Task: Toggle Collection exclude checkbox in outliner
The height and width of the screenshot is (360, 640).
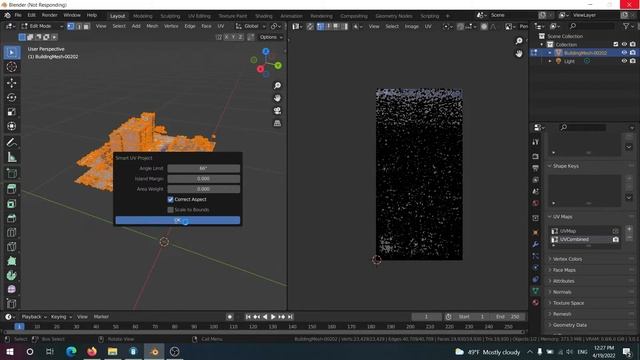Action: coord(616,44)
